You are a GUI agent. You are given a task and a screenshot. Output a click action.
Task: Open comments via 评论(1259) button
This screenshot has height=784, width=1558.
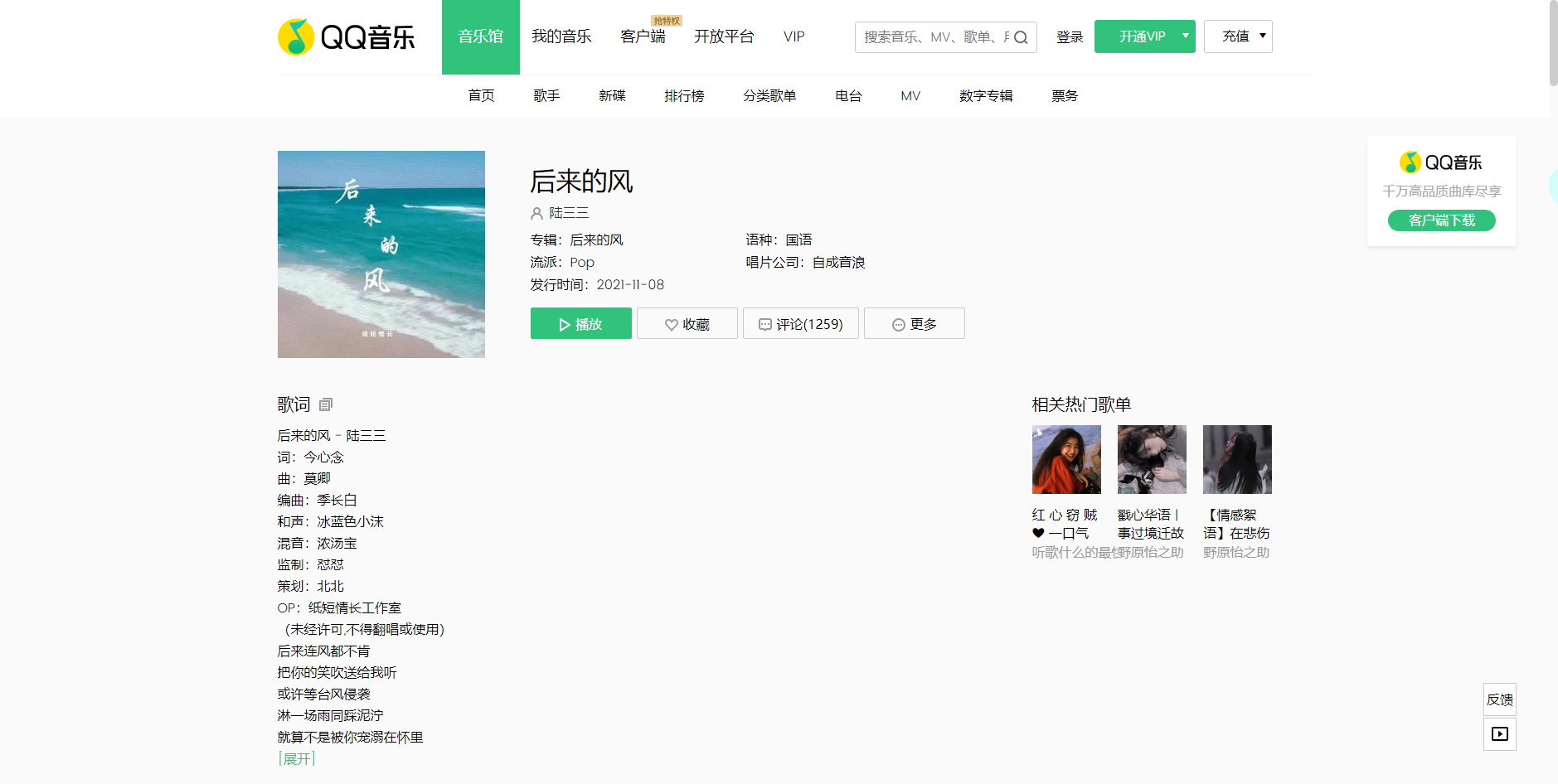800,324
